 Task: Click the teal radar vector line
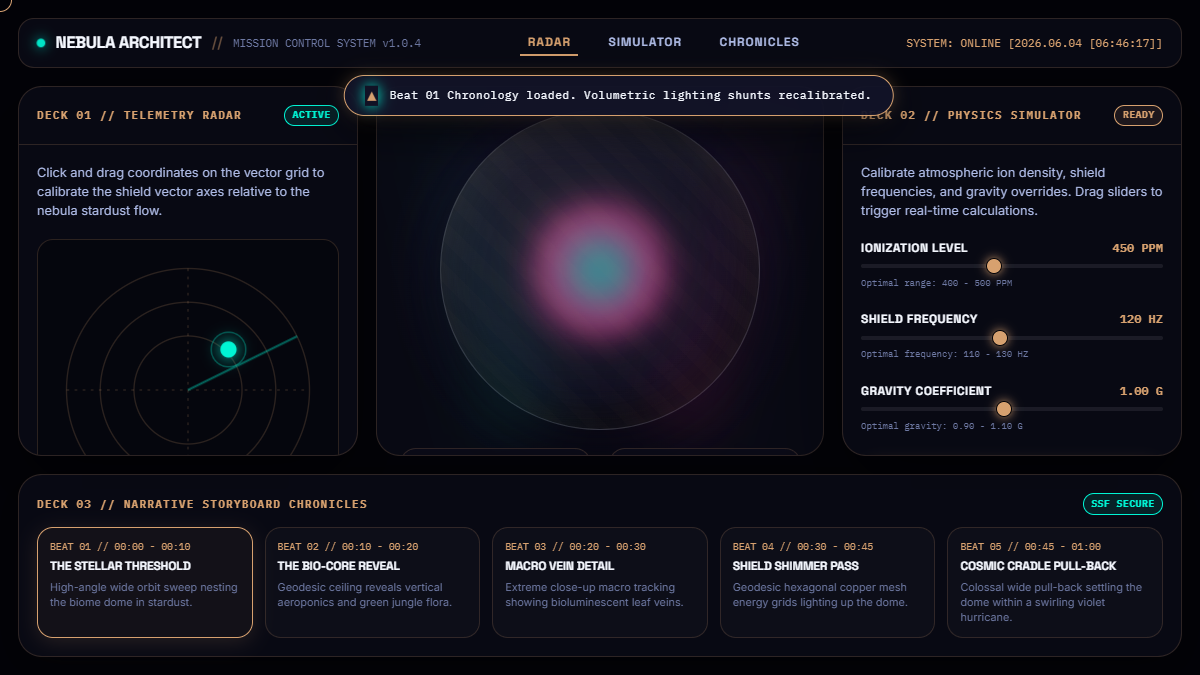pos(243,363)
